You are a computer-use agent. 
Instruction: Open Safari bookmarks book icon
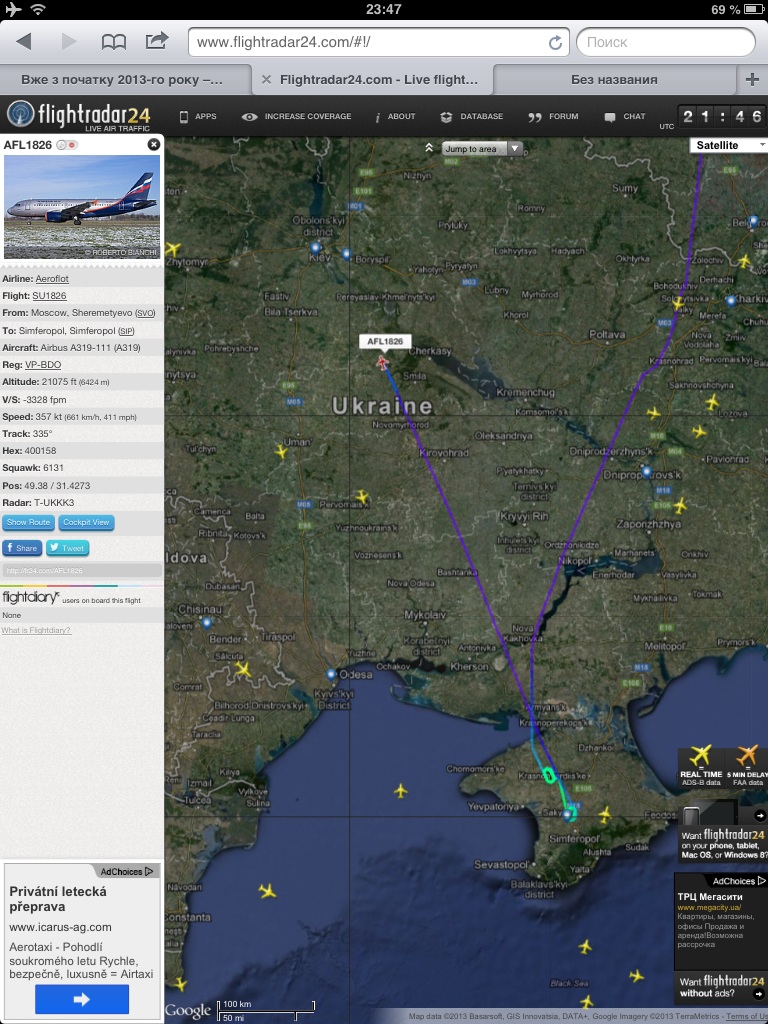114,41
